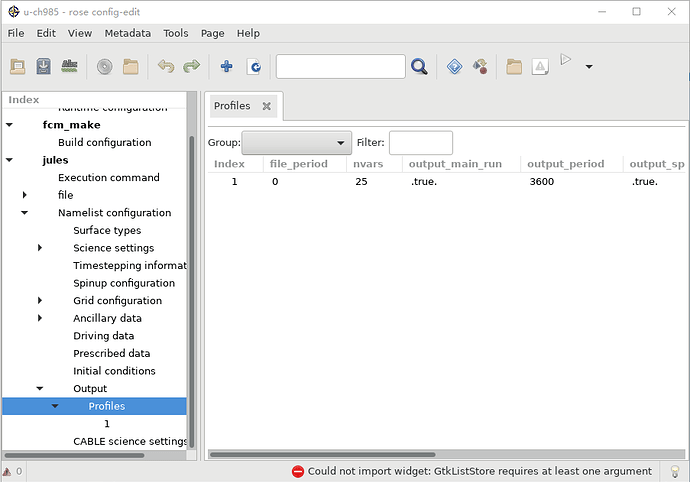Screen dimensions: 690x482
Task: Expand the Science settings node
Action: 40,248
